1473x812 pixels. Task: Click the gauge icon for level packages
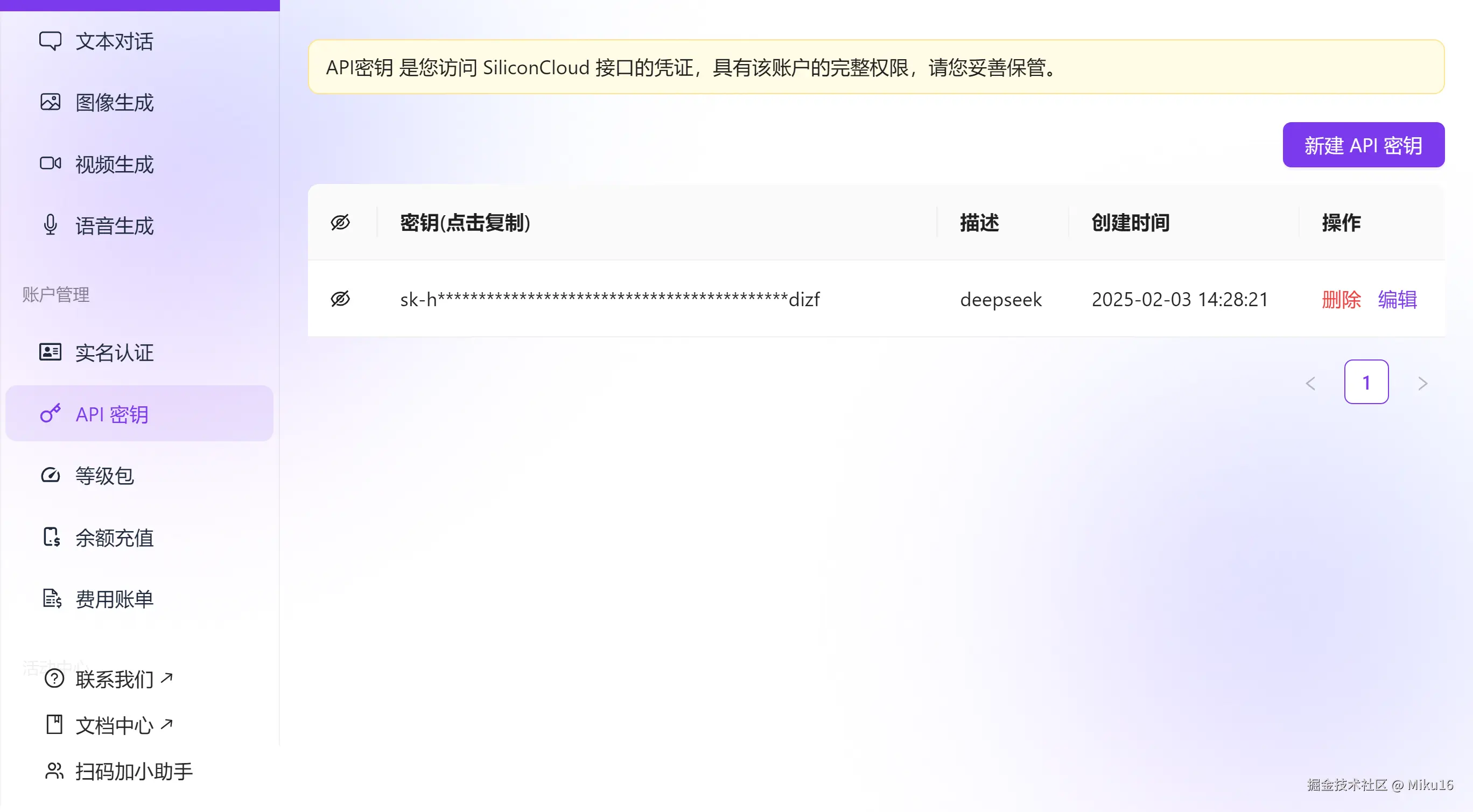[50, 476]
